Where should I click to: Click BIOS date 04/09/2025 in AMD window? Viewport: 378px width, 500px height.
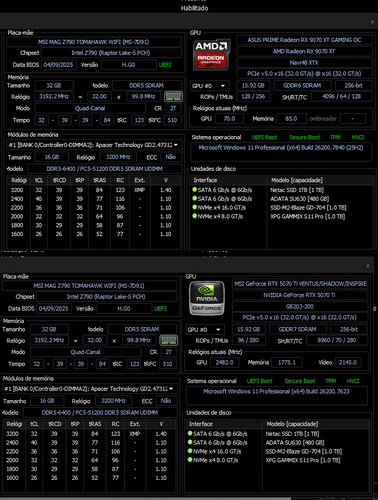coord(58,65)
